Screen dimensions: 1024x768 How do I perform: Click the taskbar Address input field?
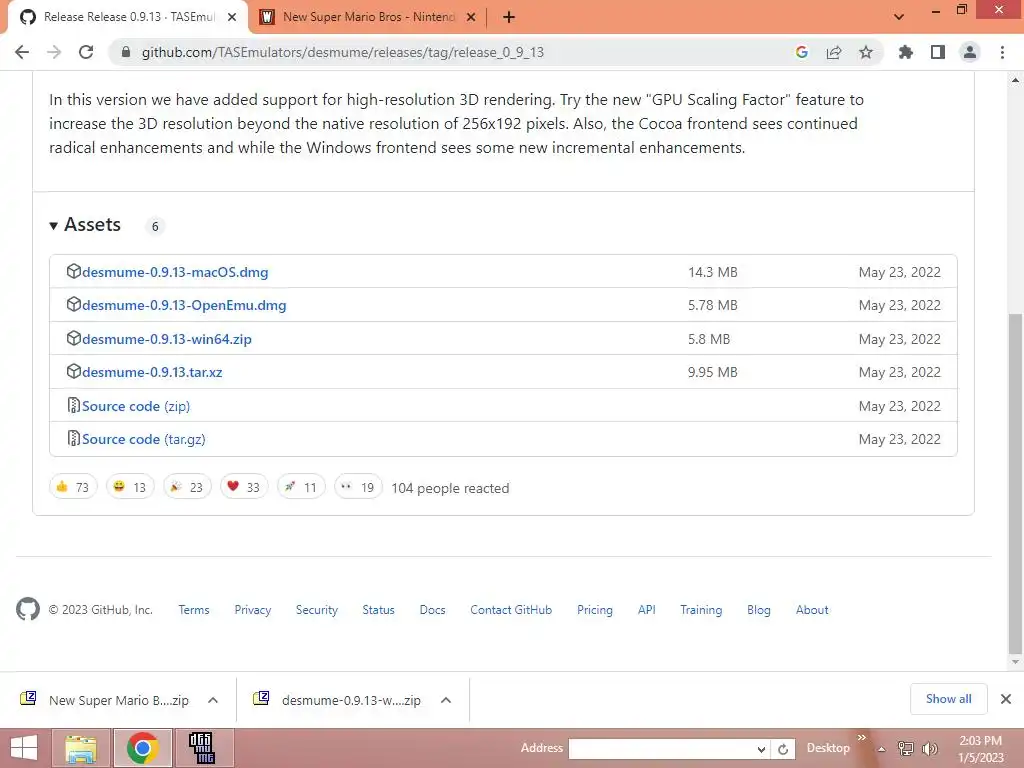[662, 749]
